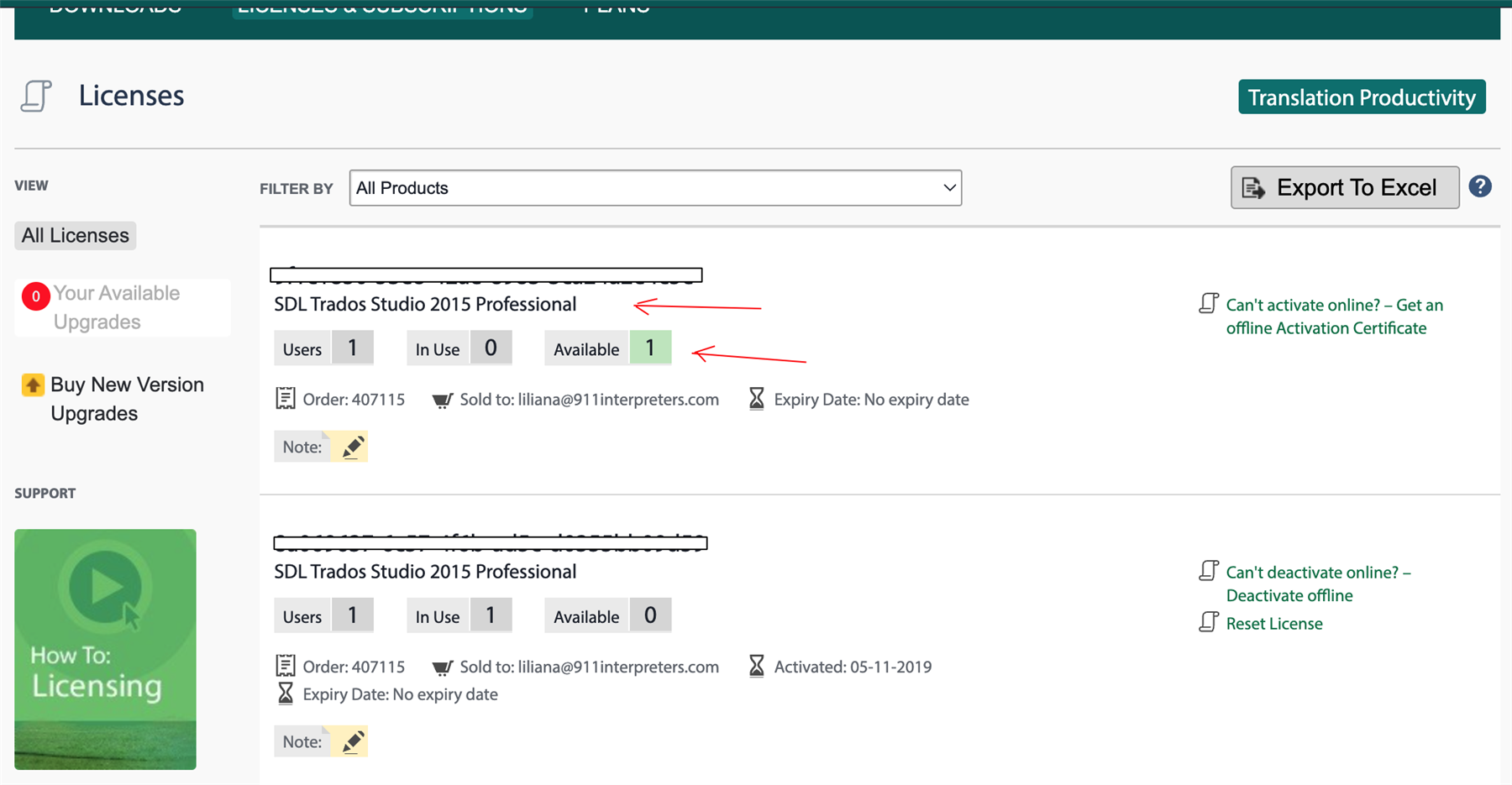This screenshot has width=1512, height=785.
Task: Open Can't deactivate online Deactivate offline link
Action: click(x=1318, y=584)
